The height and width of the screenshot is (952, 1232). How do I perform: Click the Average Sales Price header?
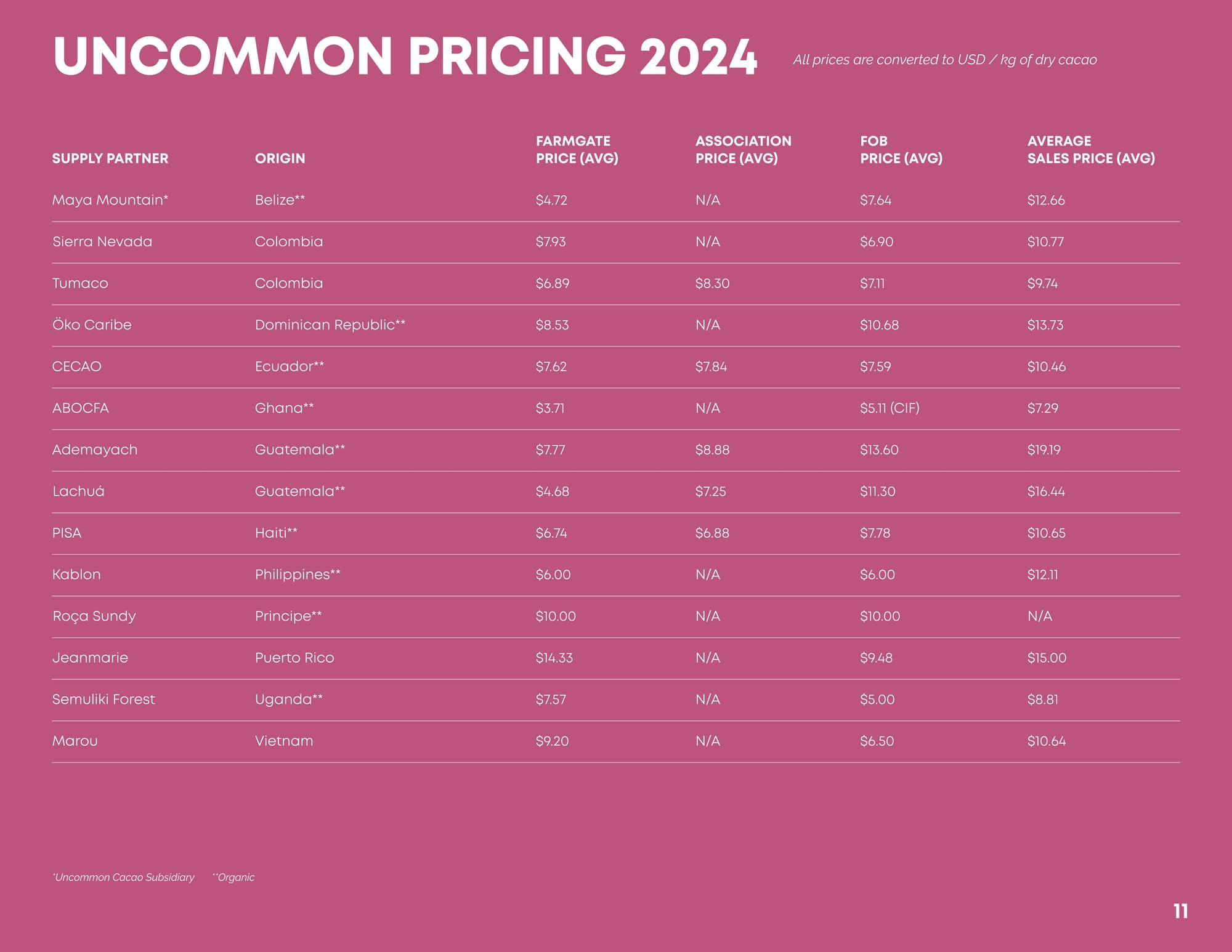point(1090,150)
